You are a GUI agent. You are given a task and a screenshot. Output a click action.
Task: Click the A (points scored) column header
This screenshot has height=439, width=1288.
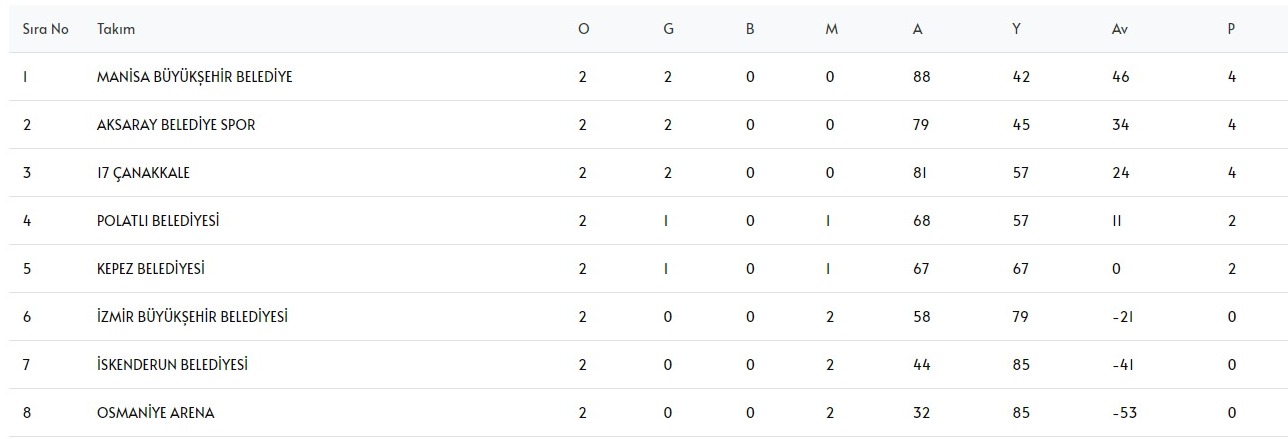point(917,29)
